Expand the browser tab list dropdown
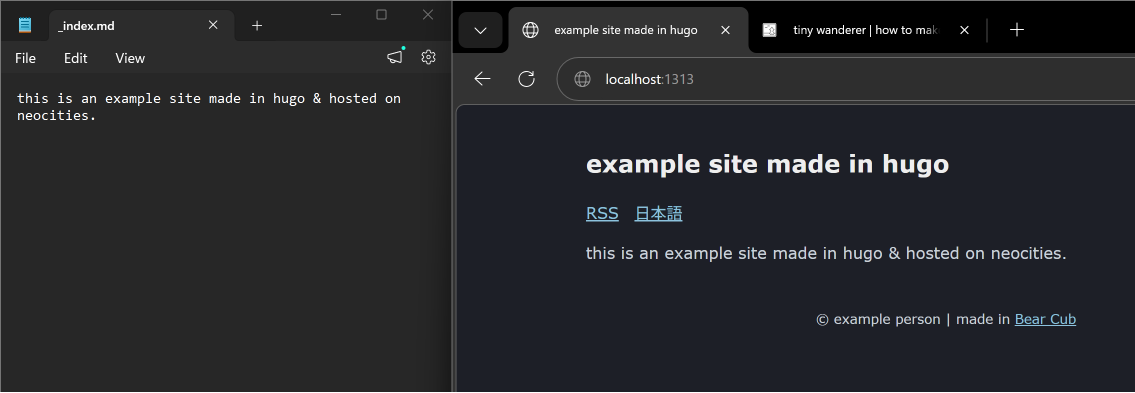Image resolution: width=1135 pixels, height=393 pixels. [480, 30]
